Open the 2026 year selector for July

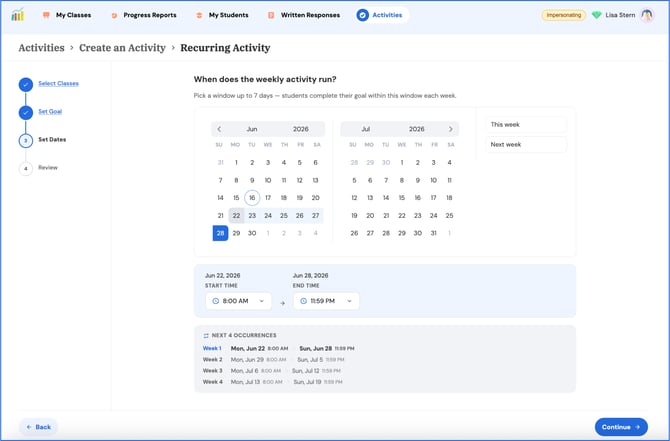[417, 129]
